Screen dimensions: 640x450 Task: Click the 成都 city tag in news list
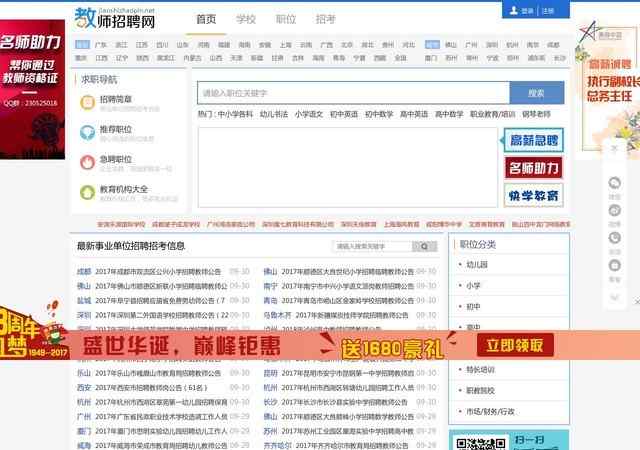84,272
